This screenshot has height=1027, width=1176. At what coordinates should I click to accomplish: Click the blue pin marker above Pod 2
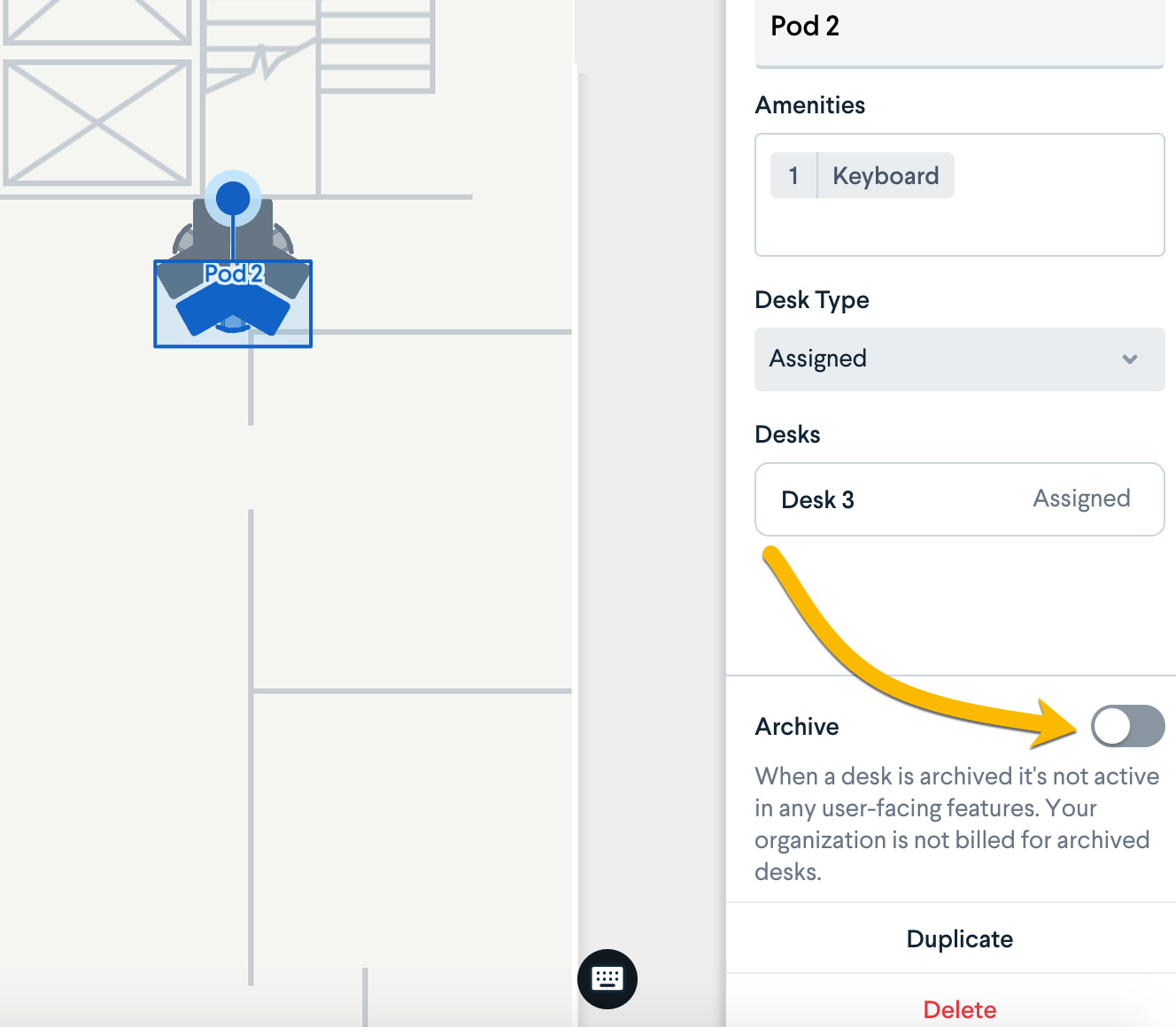(x=233, y=198)
